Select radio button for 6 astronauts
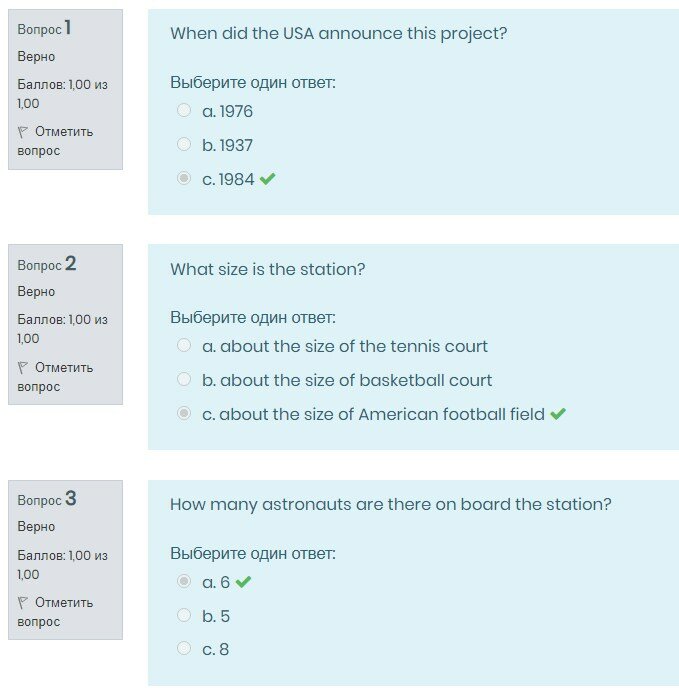Screen dimensions: 679x691 pos(184,582)
